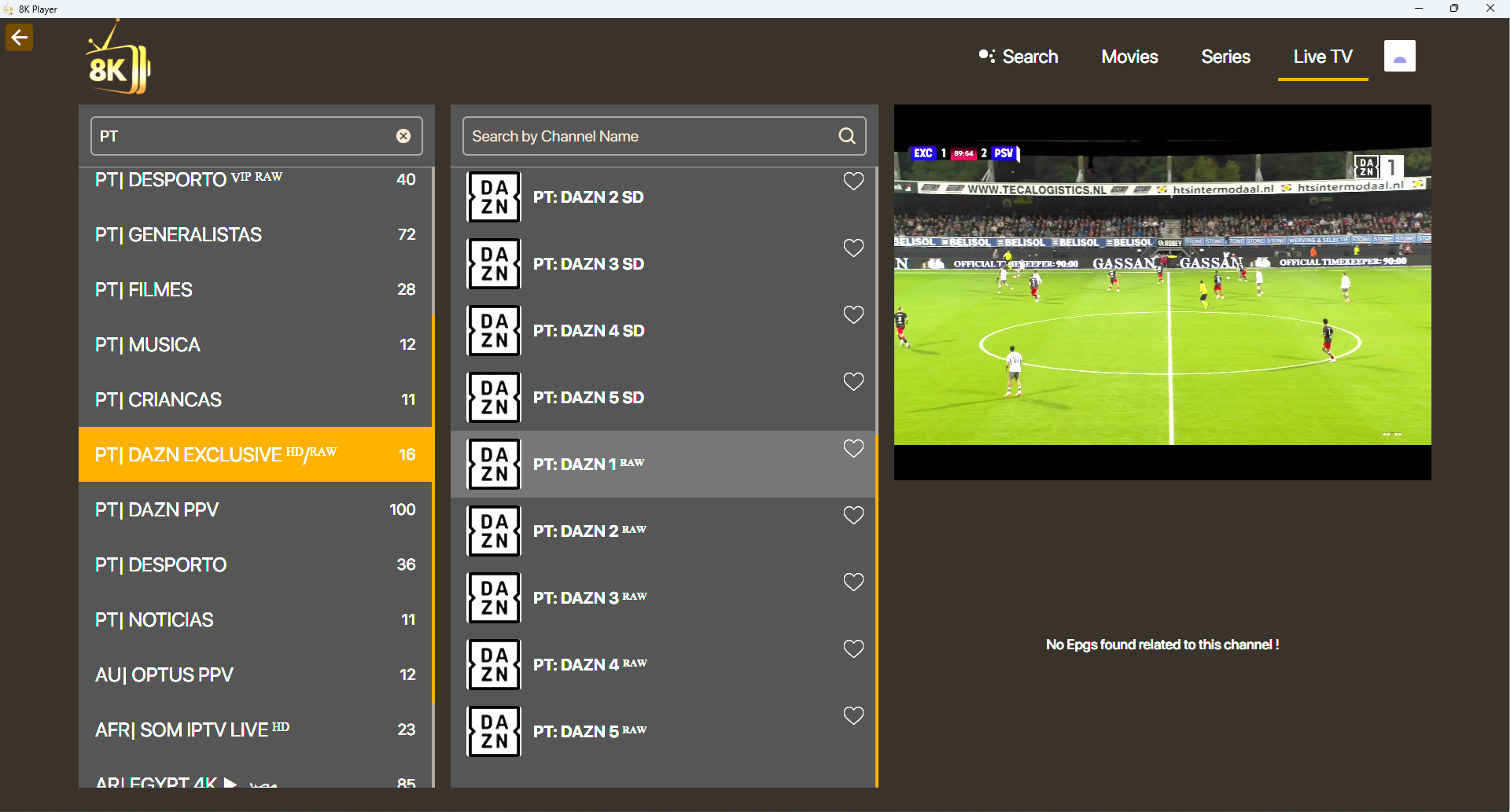Play channel PT: DAZN 1 RAW
The height and width of the screenshot is (812, 1510).
click(663, 464)
